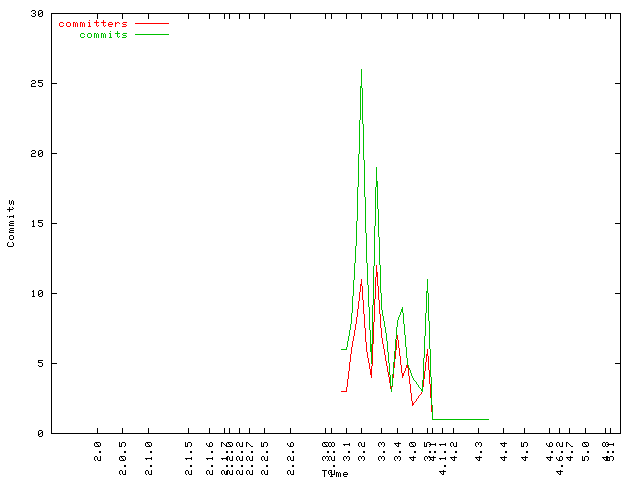Select the "commits" legend label

[103, 34]
